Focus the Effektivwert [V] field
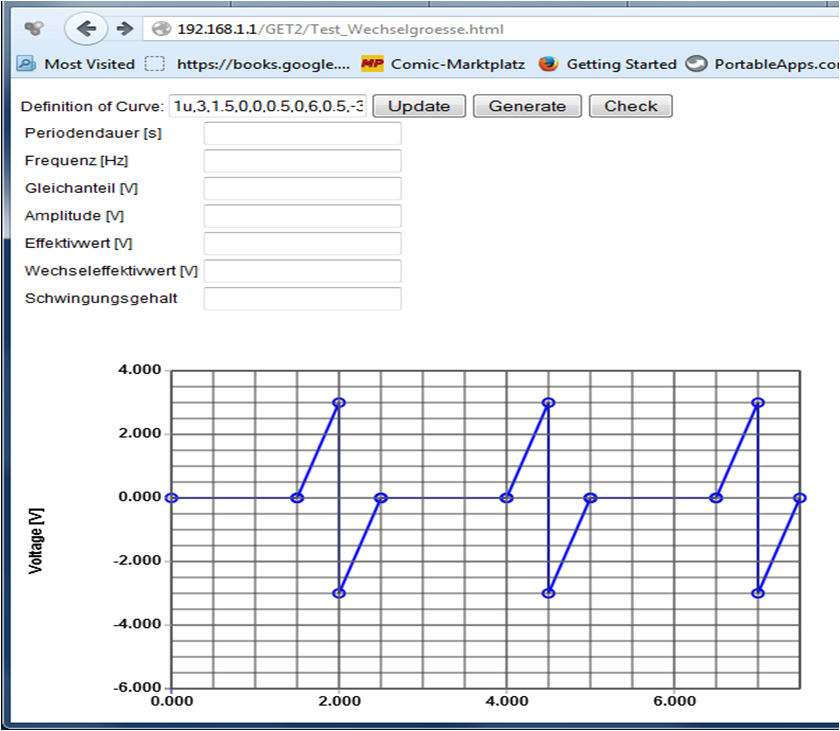The height and width of the screenshot is (731, 840). (302, 244)
